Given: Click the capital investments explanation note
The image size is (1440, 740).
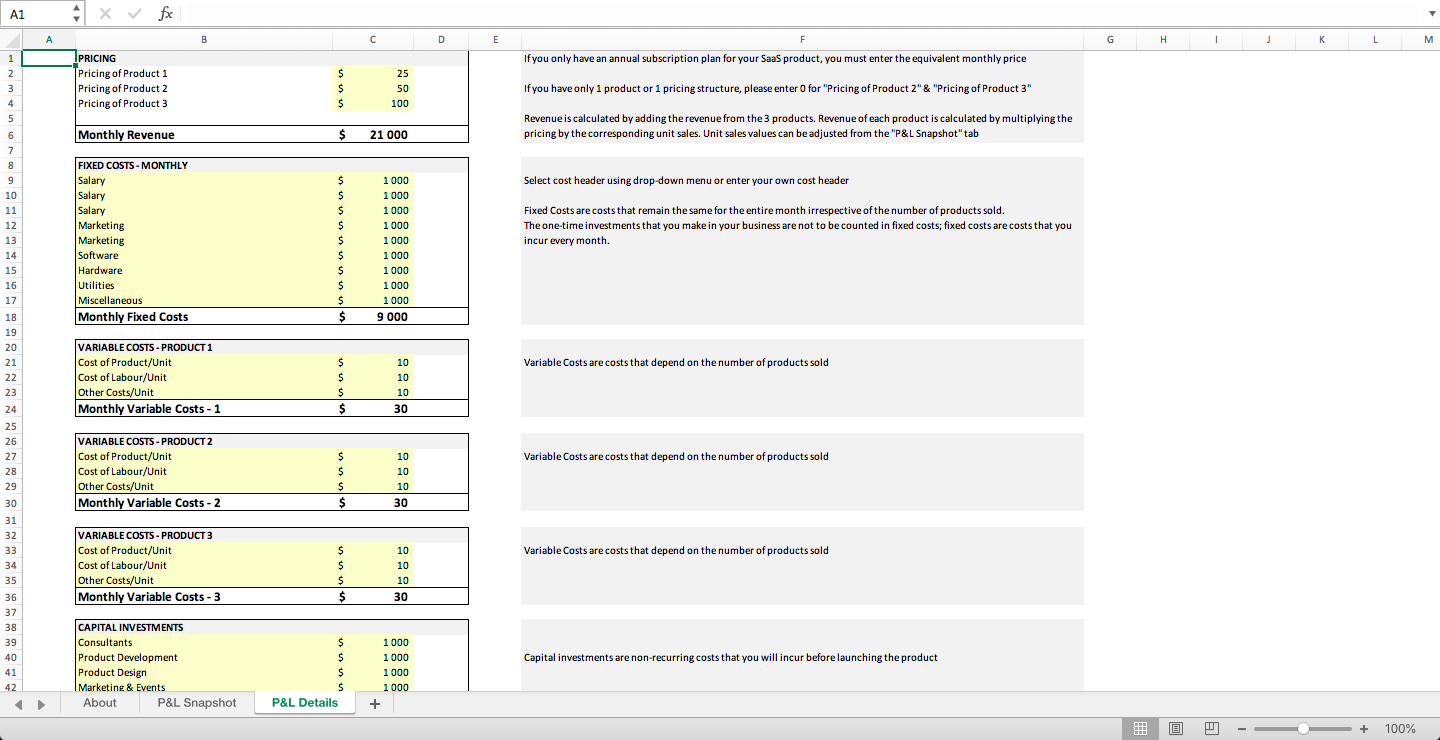Looking at the screenshot, I should click(731, 657).
